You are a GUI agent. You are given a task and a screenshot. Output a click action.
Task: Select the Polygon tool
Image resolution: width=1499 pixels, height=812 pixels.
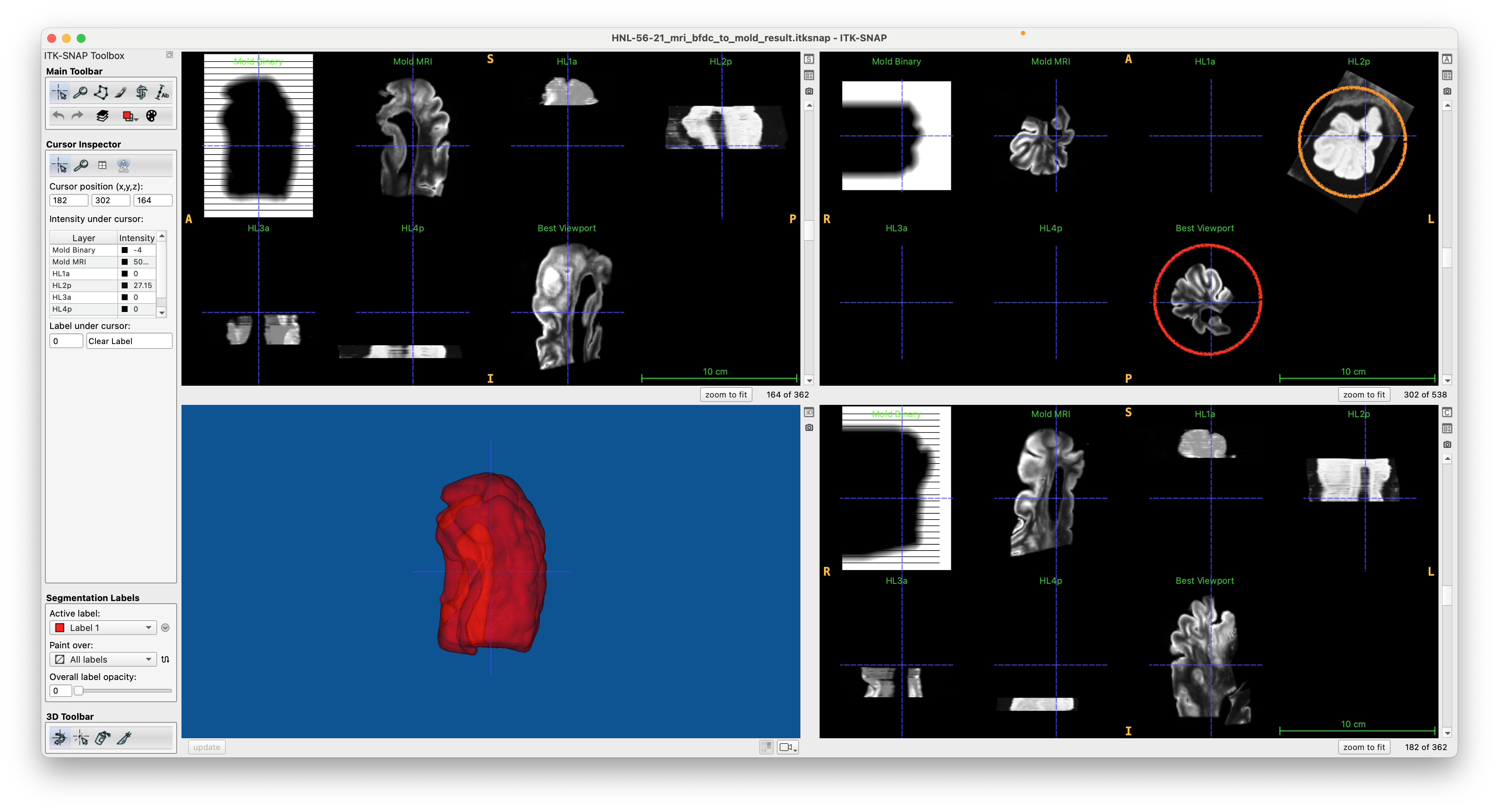tap(101, 93)
